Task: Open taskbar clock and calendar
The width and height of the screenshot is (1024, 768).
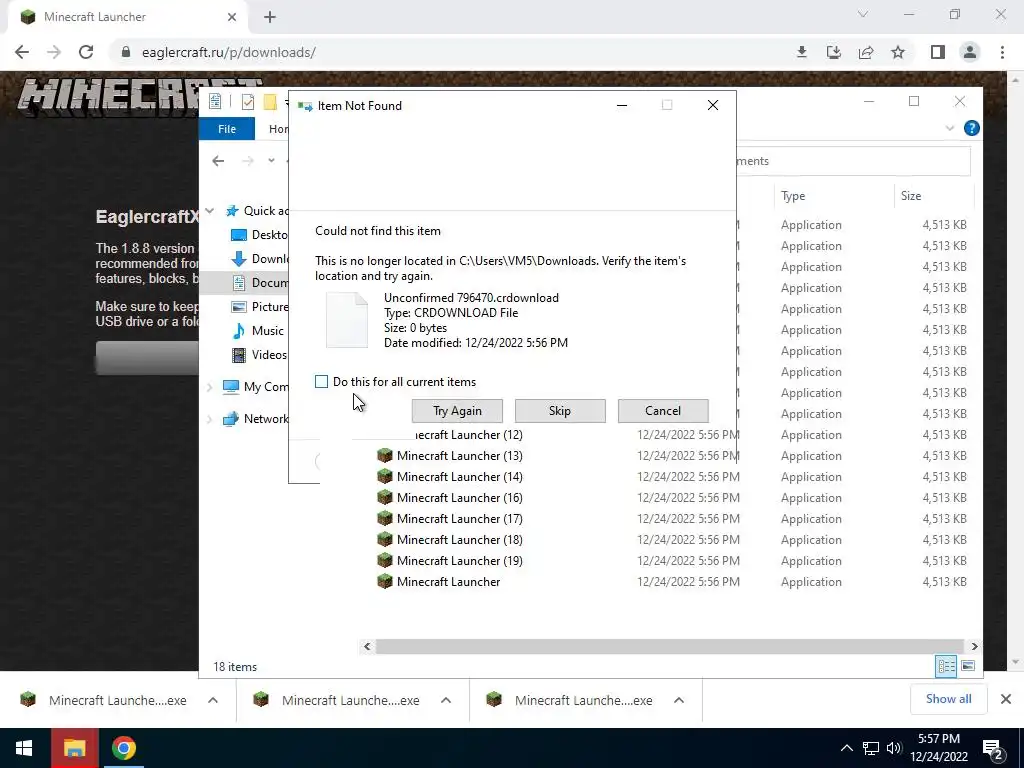Action: click(x=939, y=748)
